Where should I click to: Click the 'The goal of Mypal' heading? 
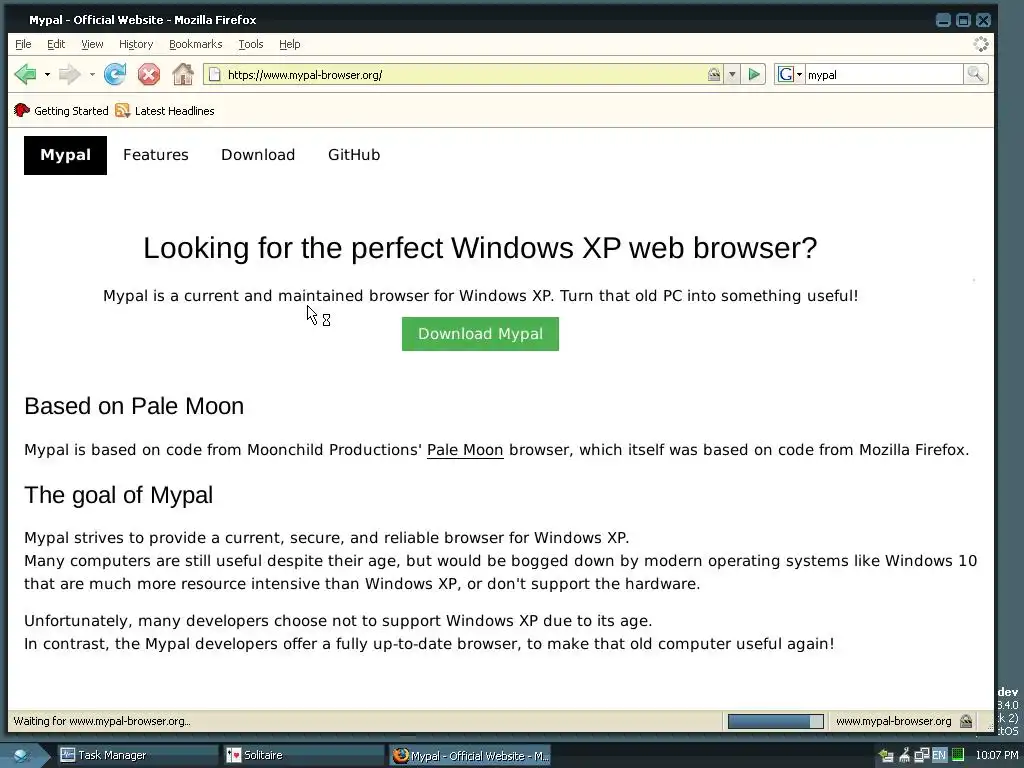point(118,495)
